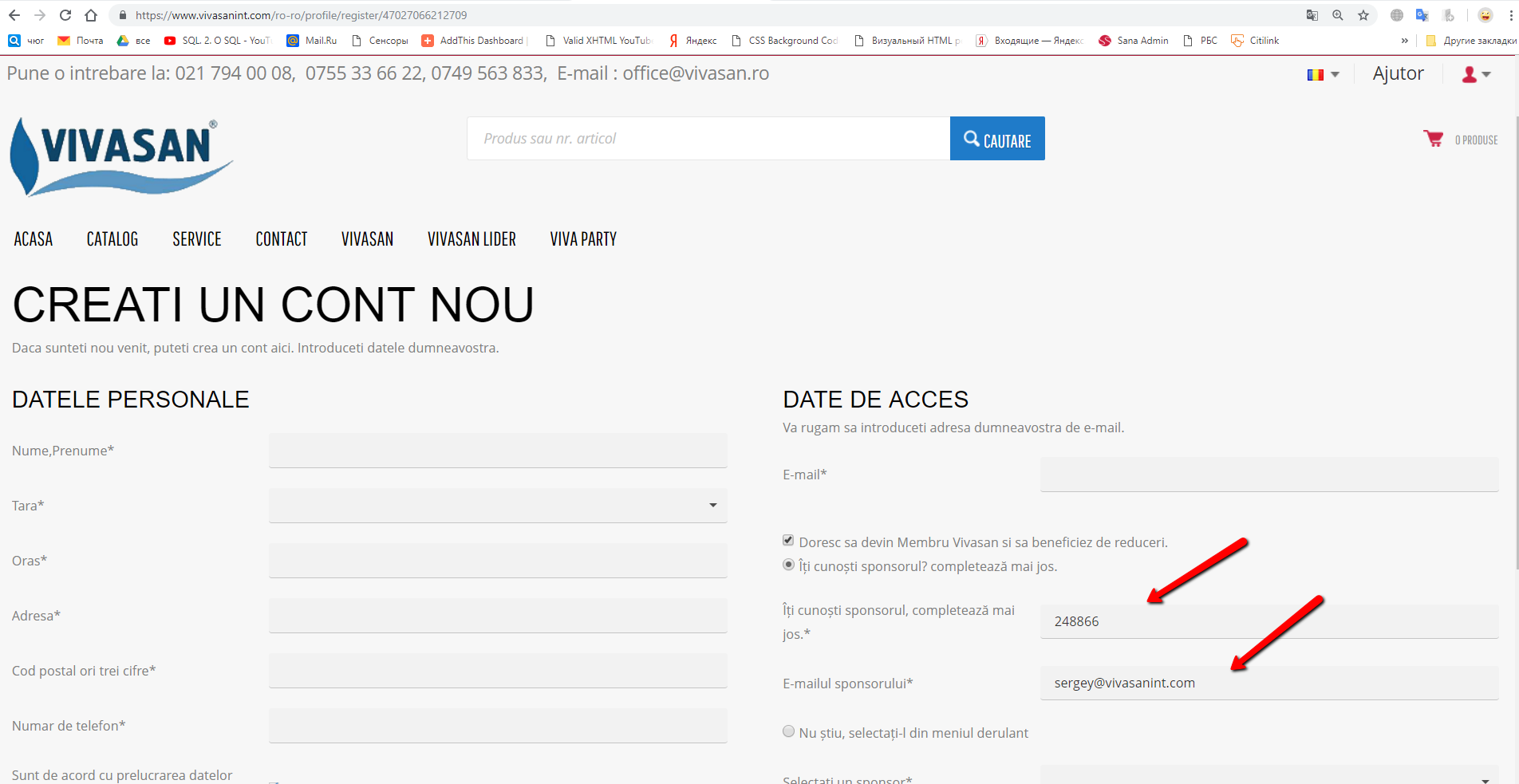Focus the E-mail input field
The image size is (1519, 784).
pyautogui.click(x=1269, y=474)
